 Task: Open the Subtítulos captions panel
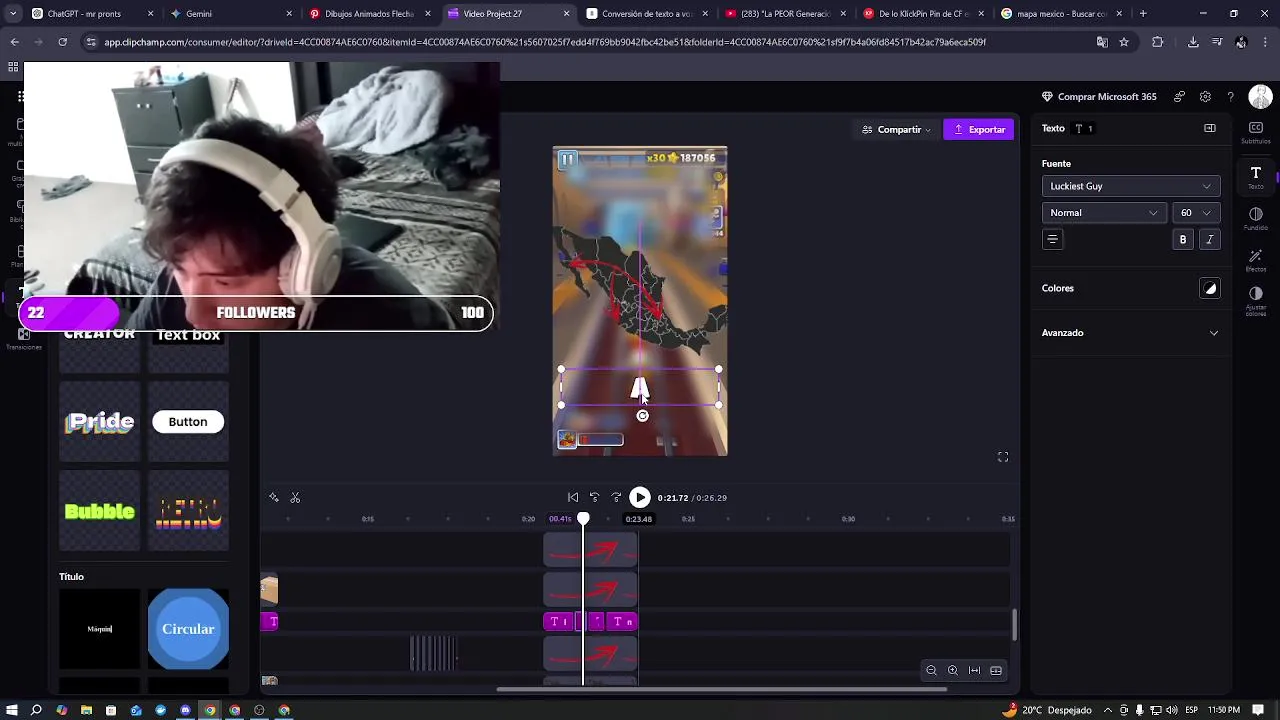pos(1256,132)
